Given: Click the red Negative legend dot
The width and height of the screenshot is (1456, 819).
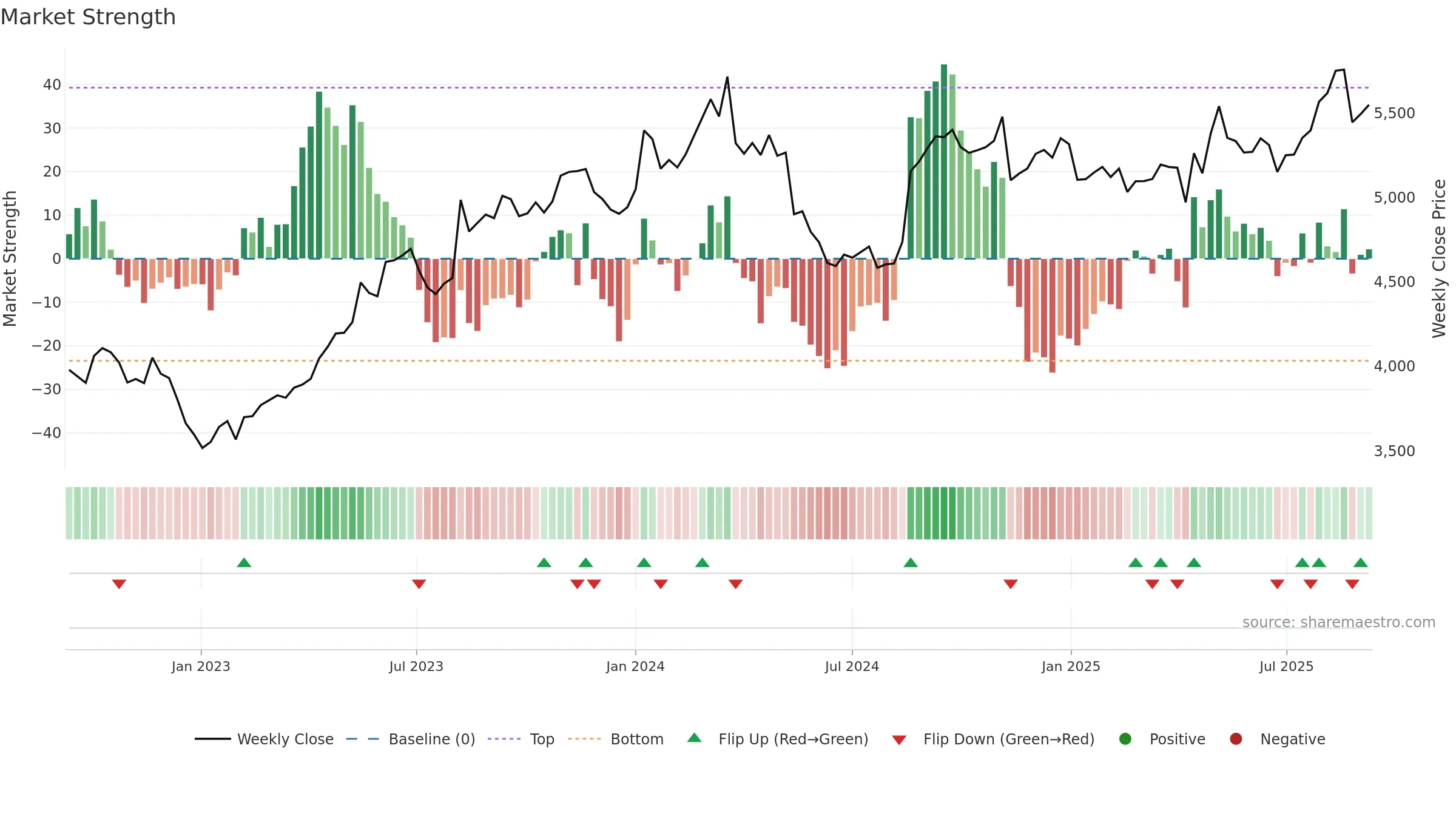Looking at the screenshot, I should click(1236, 739).
